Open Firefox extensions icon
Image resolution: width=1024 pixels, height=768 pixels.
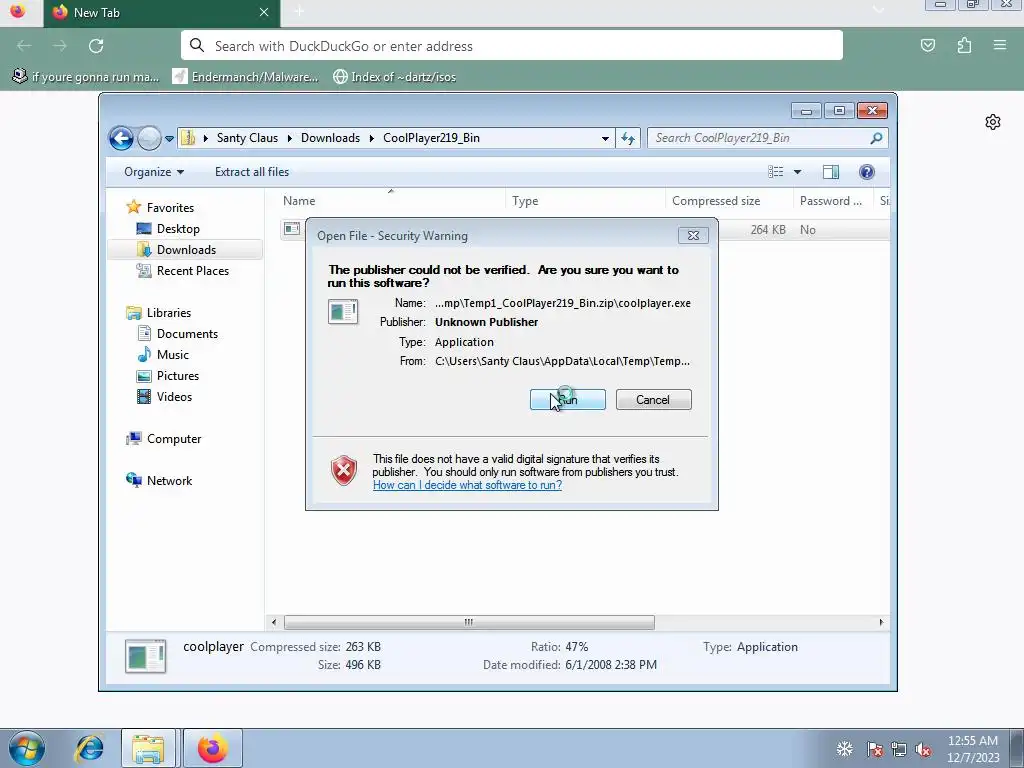964,45
